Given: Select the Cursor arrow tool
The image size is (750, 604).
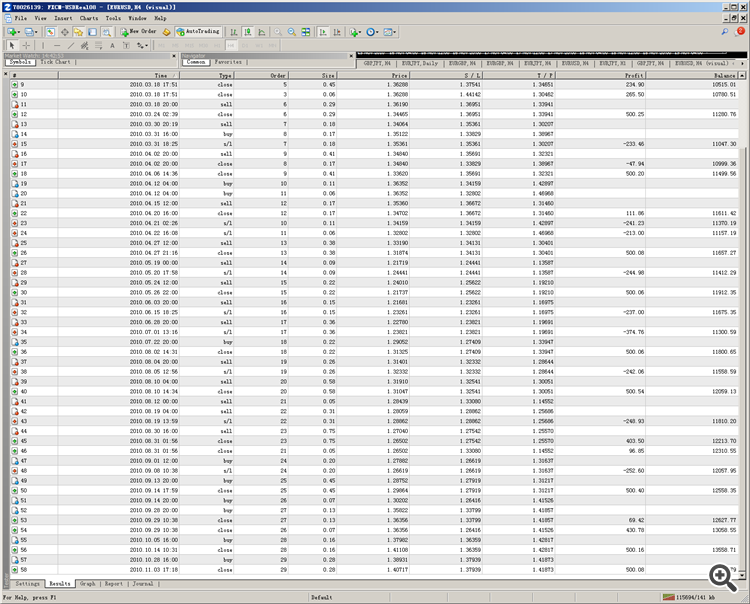Looking at the screenshot, I should click(x=12, y=45).
